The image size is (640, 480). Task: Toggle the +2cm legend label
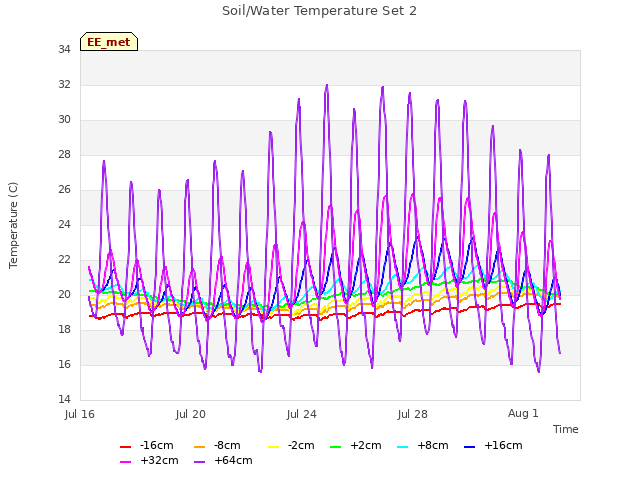point(366,445)
